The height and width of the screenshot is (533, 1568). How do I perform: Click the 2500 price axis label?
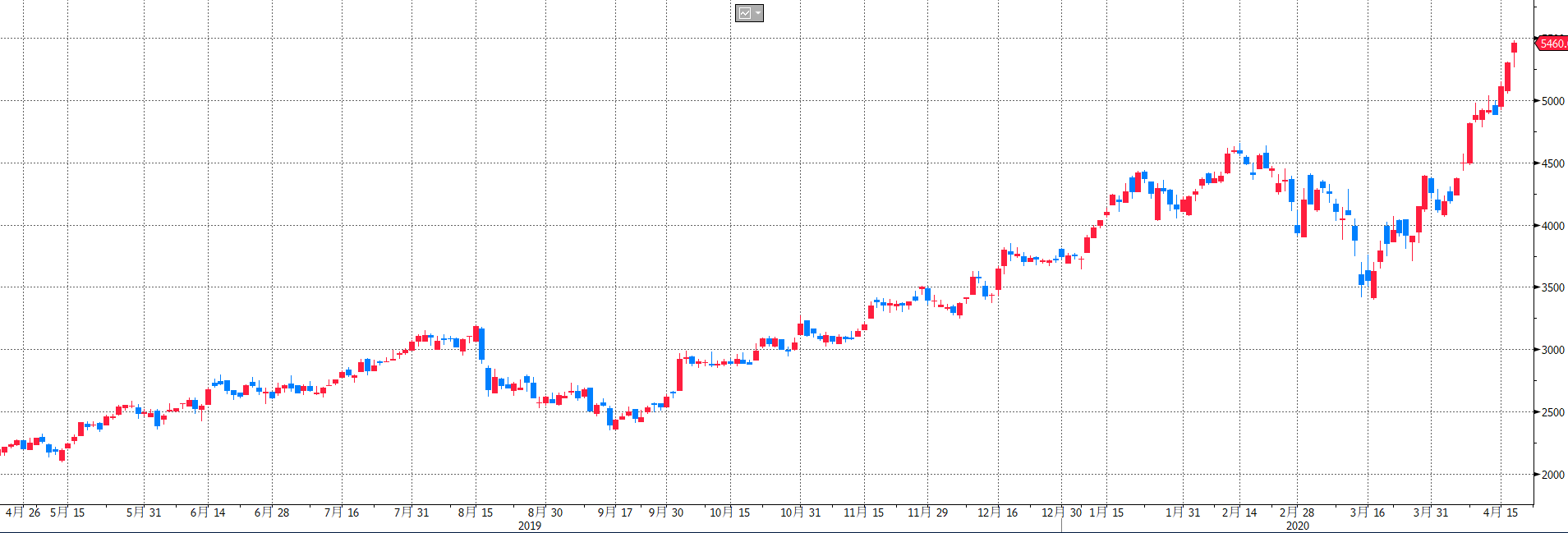click(1552, 412)
